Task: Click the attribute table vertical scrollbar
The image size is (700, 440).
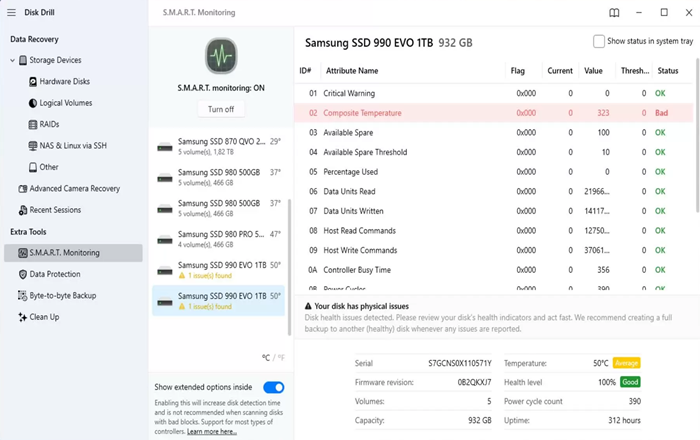Action: (x=697, y=135)
